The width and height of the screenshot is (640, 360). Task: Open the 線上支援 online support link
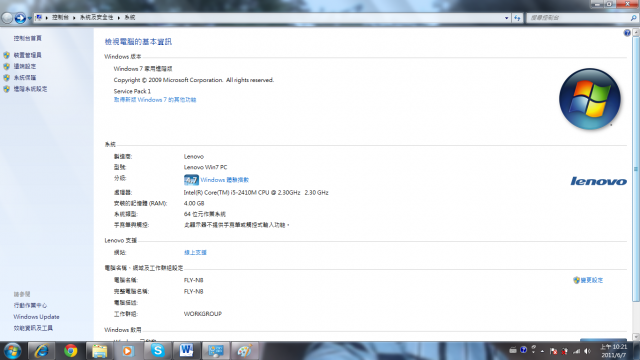point(195,253)
